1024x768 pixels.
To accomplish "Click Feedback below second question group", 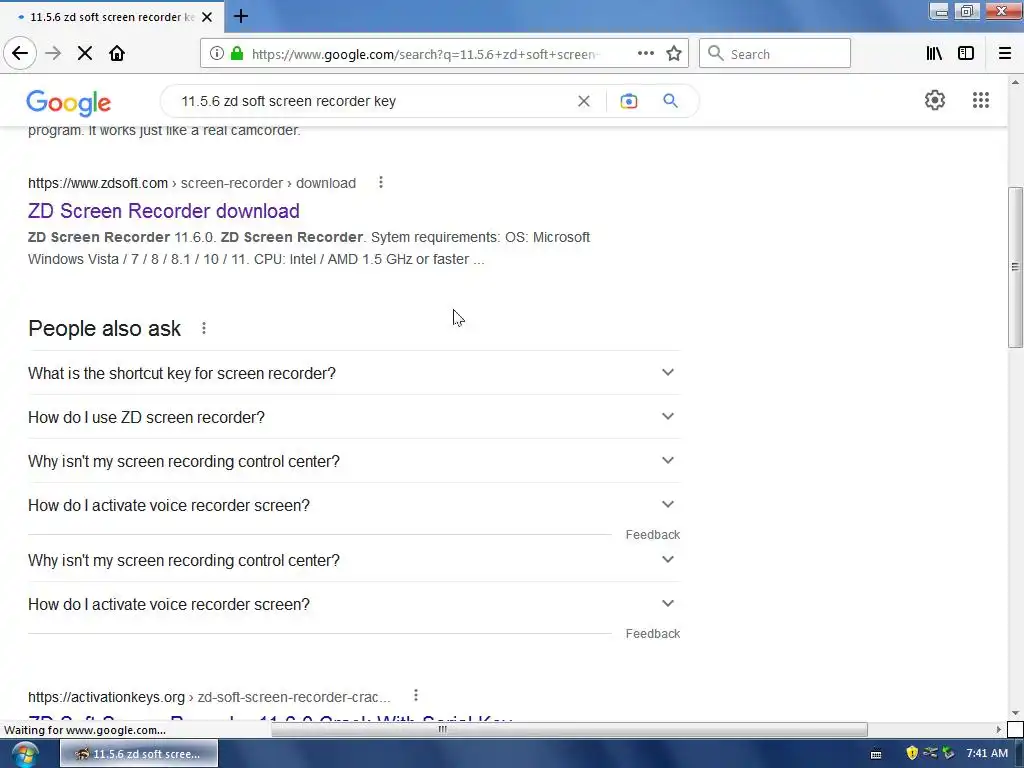I will tap(652, 633).
